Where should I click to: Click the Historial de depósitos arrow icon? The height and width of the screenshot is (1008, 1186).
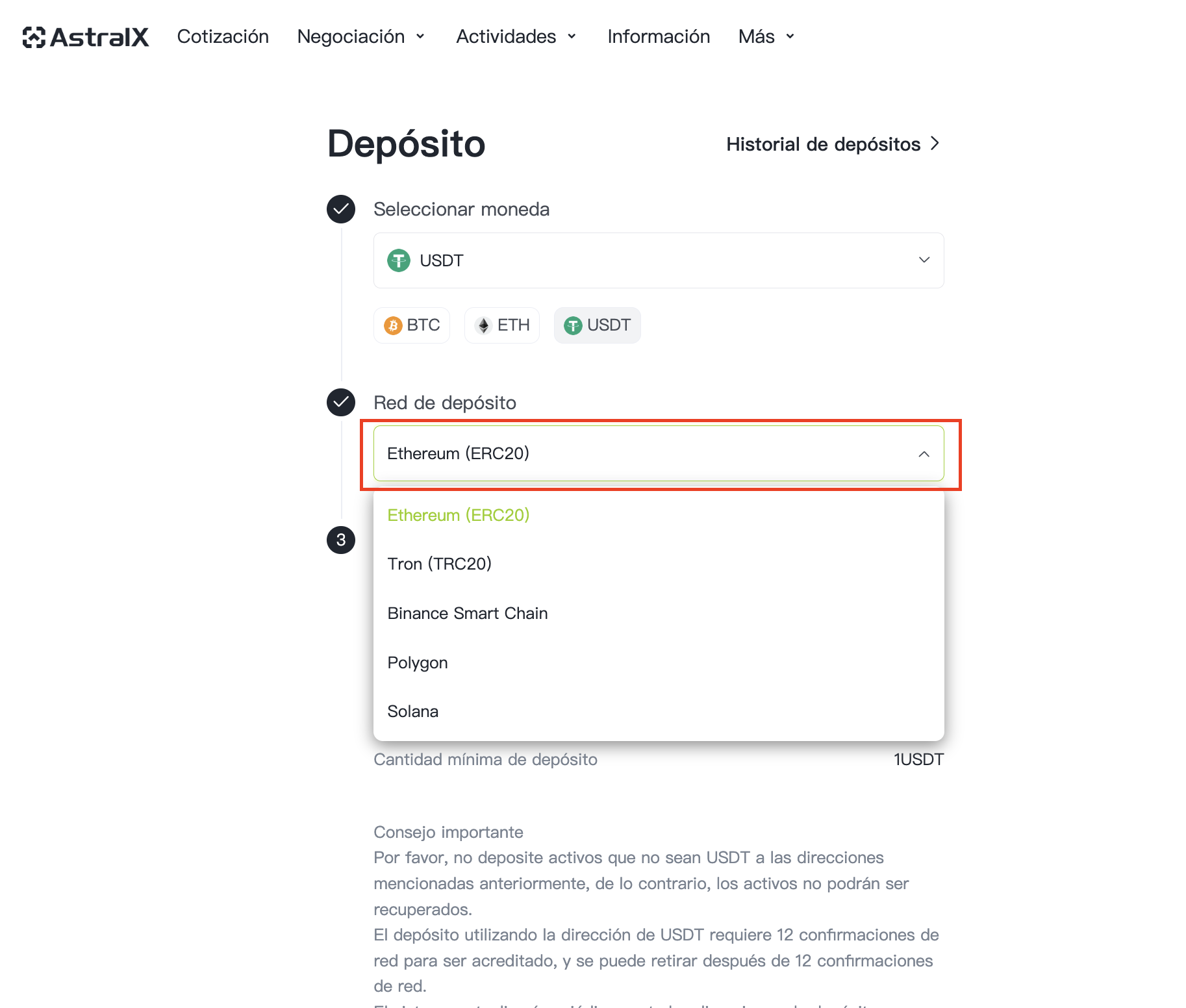[935, 143]
